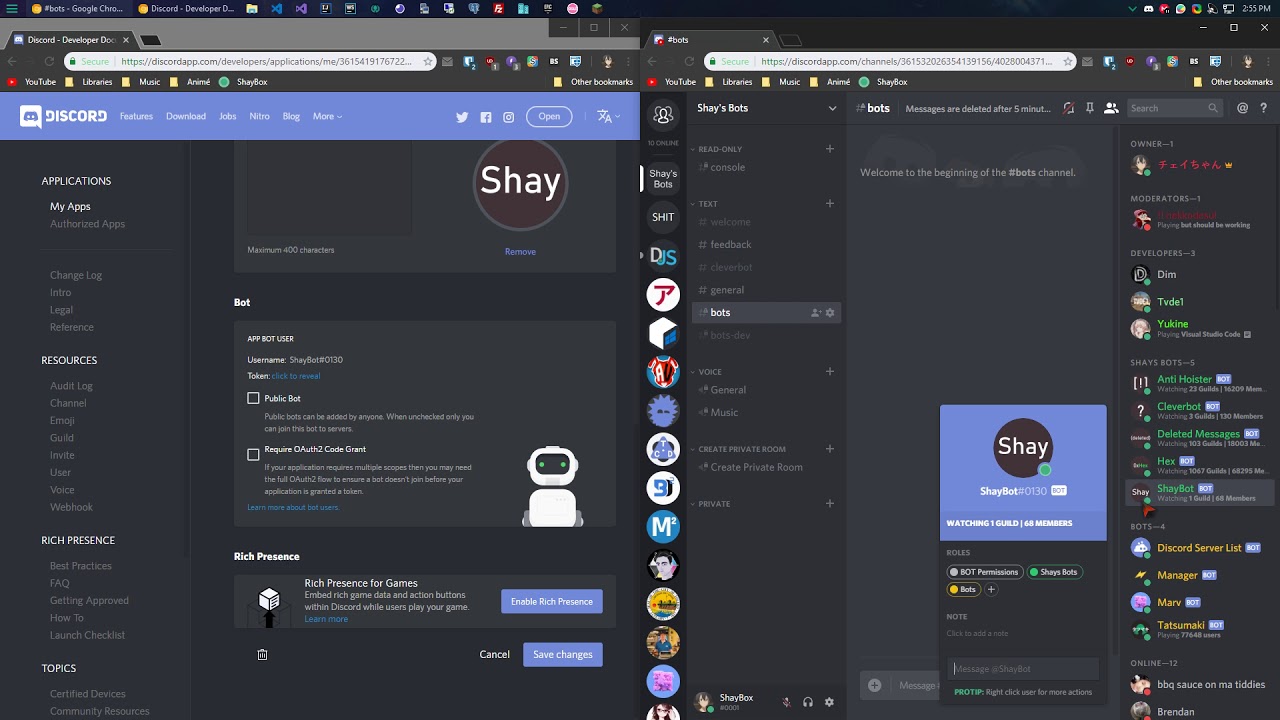This screenshot has height=720, width=1280.
Task: Click the trash delete app icon
Action: pyautogui.click(x=262, y=655)
